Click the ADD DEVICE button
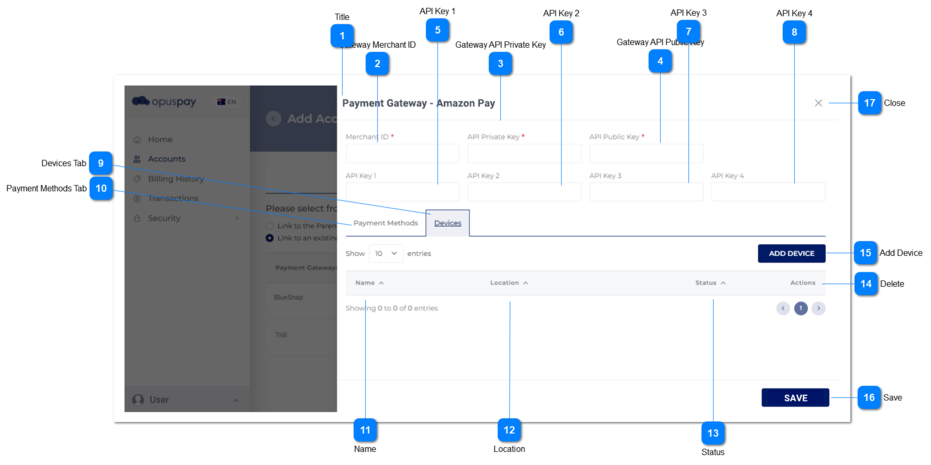Viewport: 931px width, 465px height. coord(791,253)
